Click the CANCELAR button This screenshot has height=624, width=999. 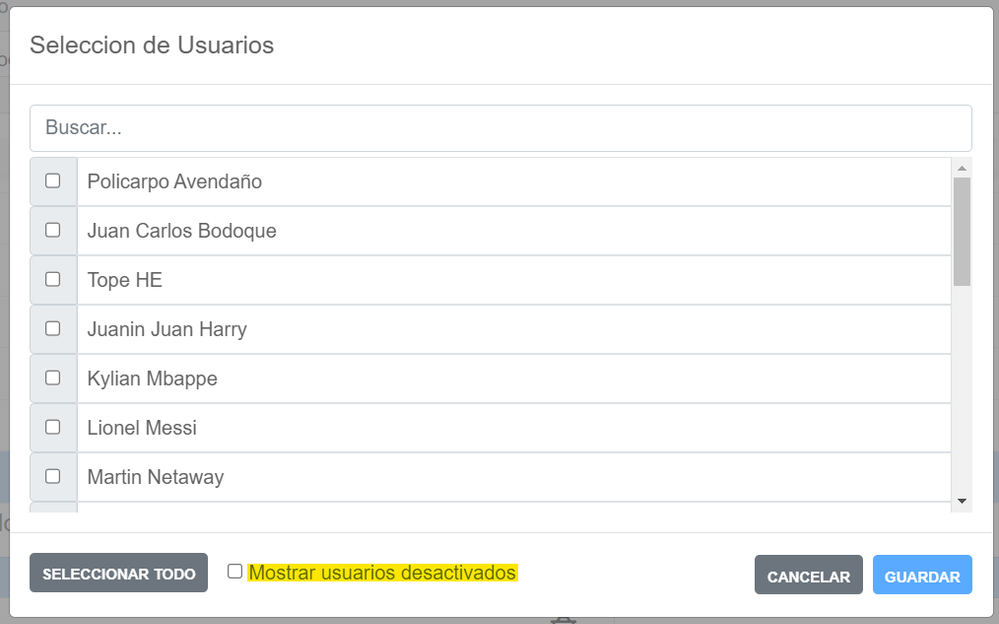click(808, 576)
